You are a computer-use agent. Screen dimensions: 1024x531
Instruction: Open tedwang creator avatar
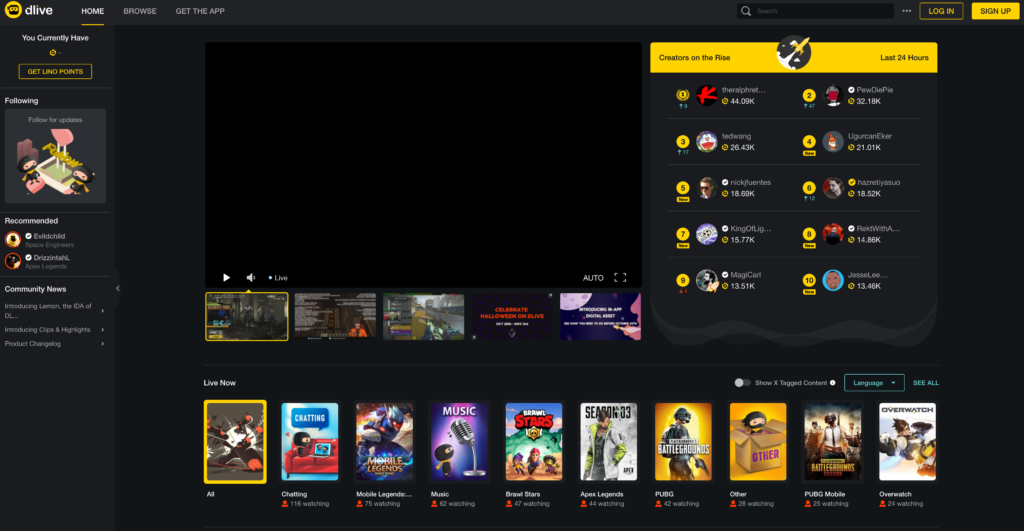(707, 142)
